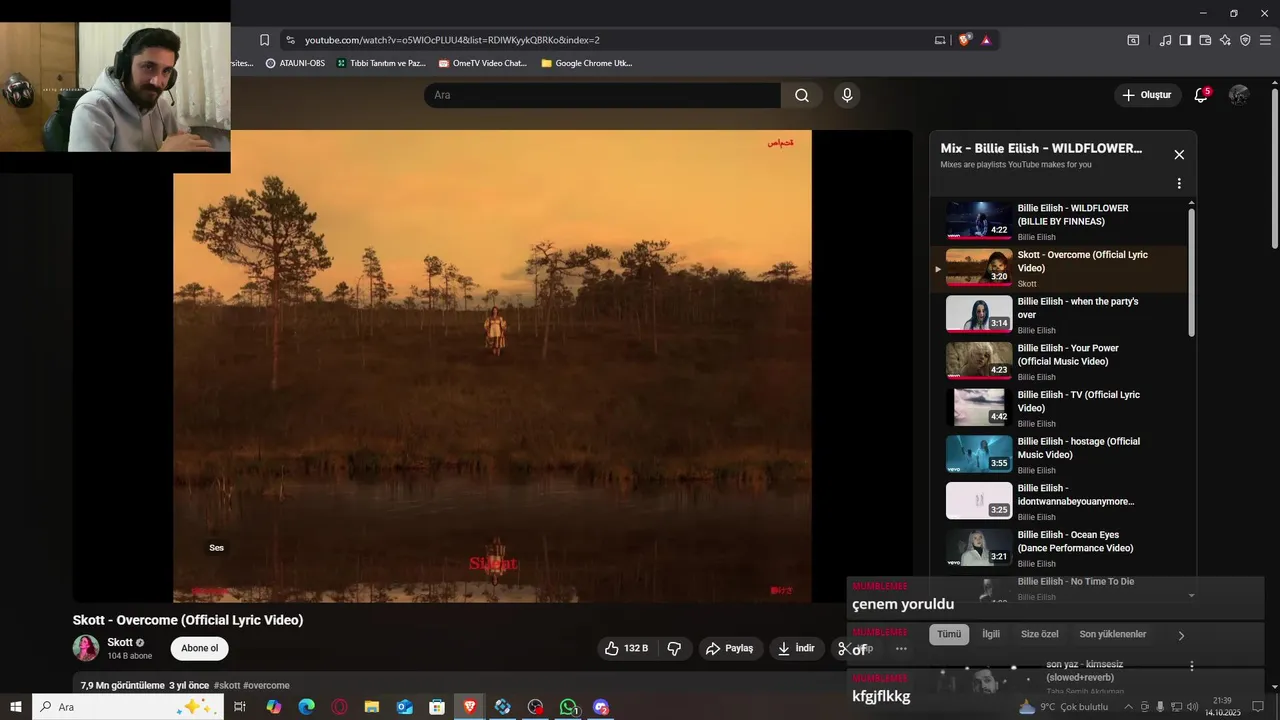1280x720 pixels.
Task: Open the Tıbbi Tanıtım ve Paz... bookmark
Action: click(381, 63)
